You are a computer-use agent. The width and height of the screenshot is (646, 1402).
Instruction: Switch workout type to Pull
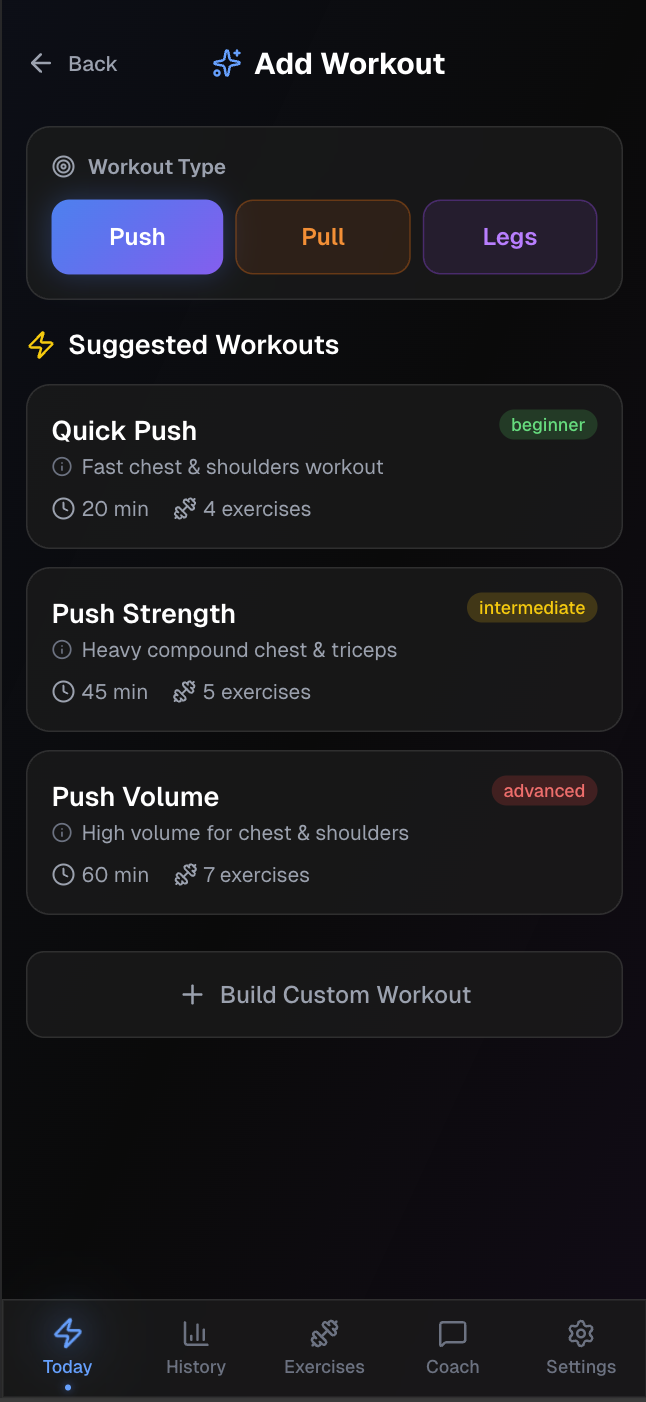323,237
